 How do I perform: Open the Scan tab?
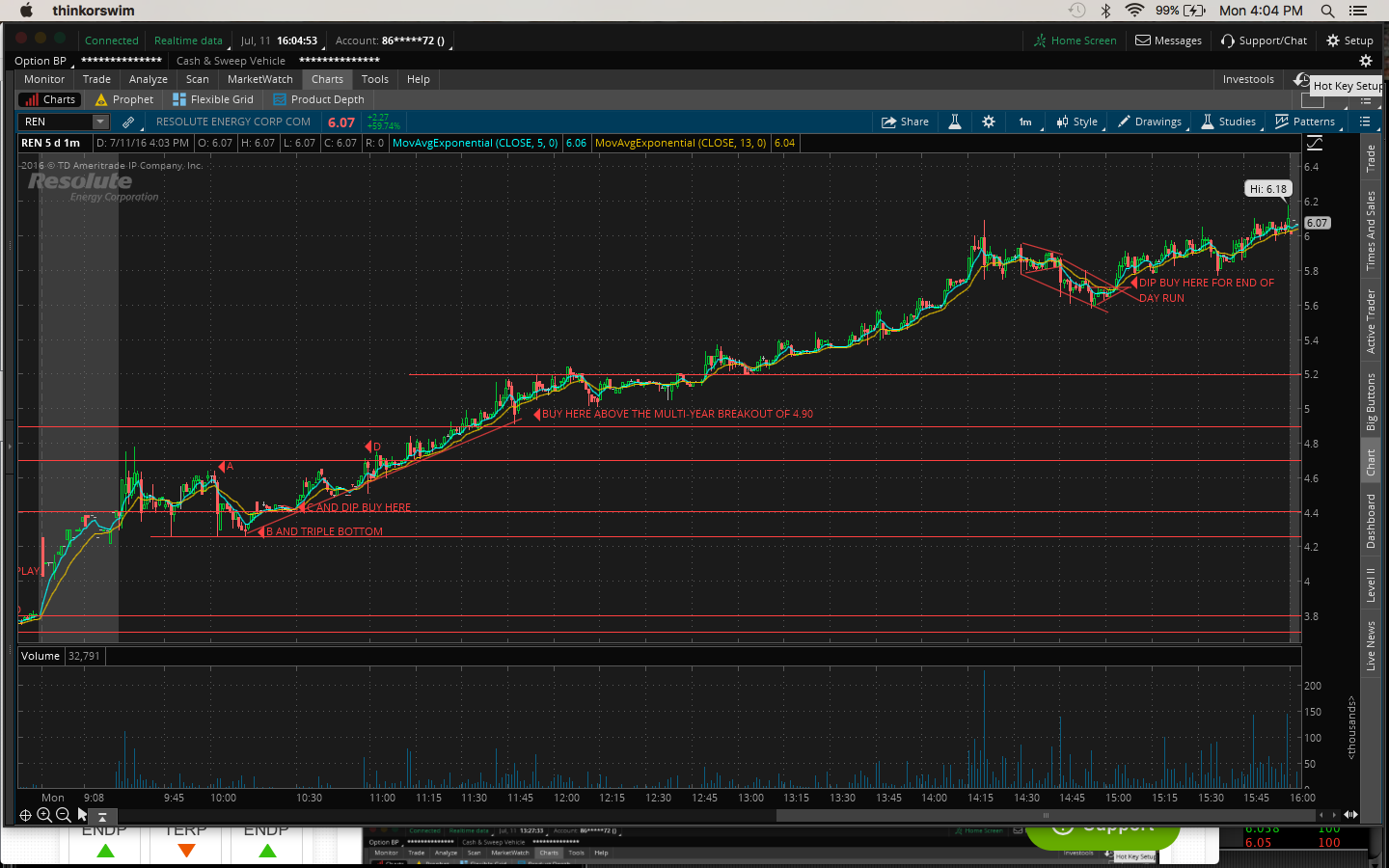click(198, 79)
